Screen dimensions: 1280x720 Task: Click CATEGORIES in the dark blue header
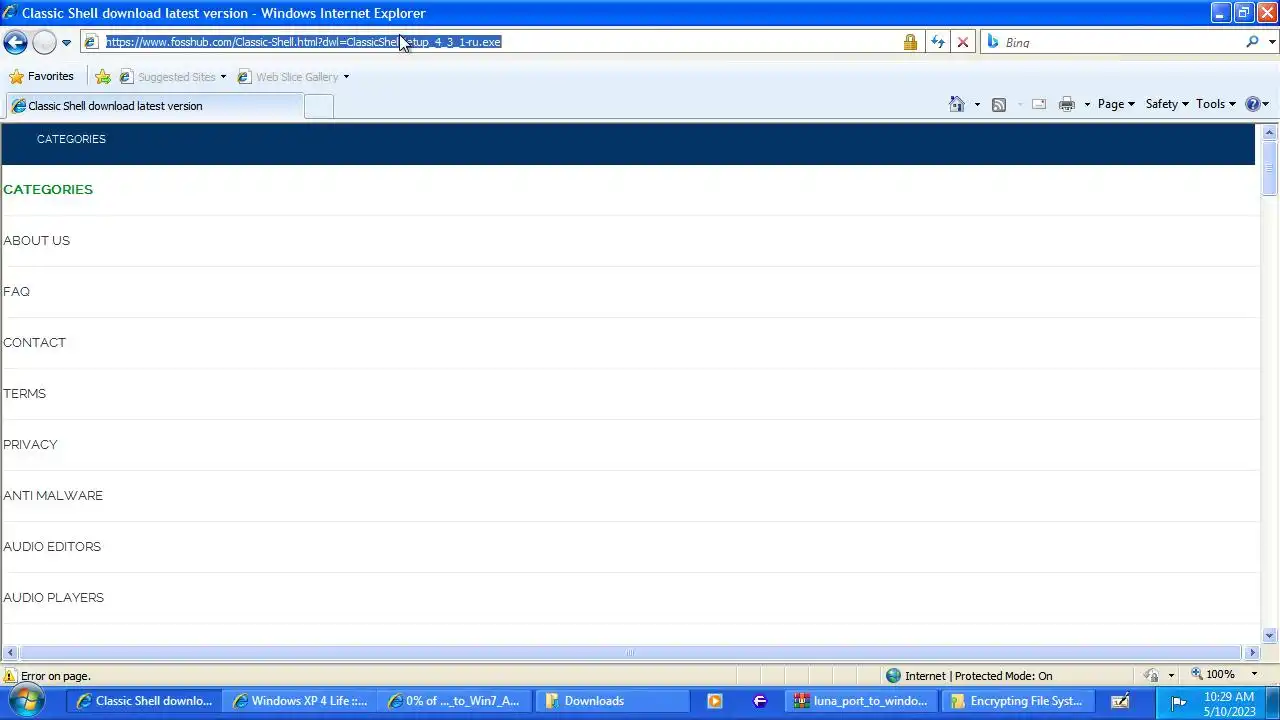(x=71, y=139)
